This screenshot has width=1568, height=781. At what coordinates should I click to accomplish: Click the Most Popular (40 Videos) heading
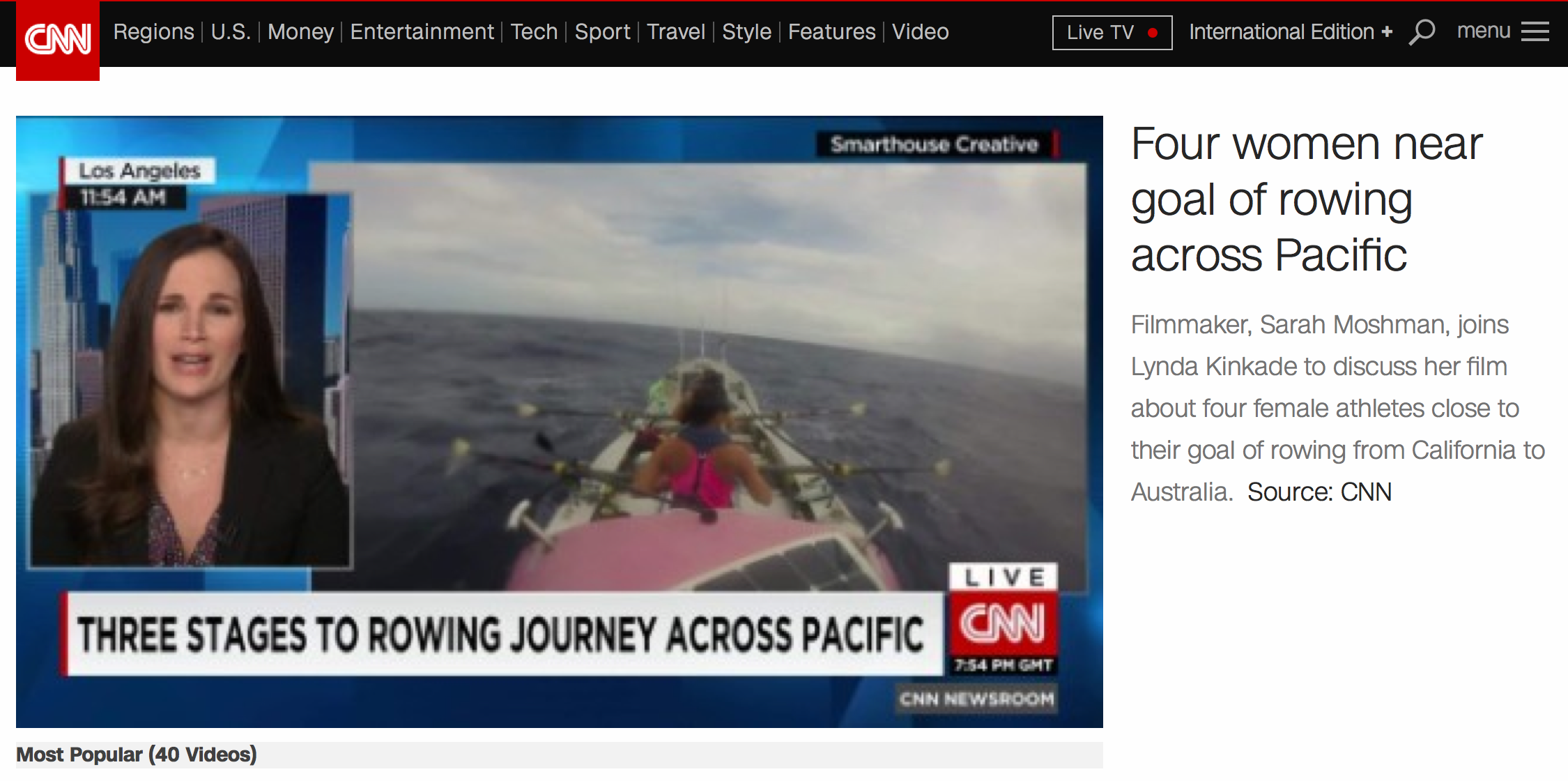tap(137, 755)
